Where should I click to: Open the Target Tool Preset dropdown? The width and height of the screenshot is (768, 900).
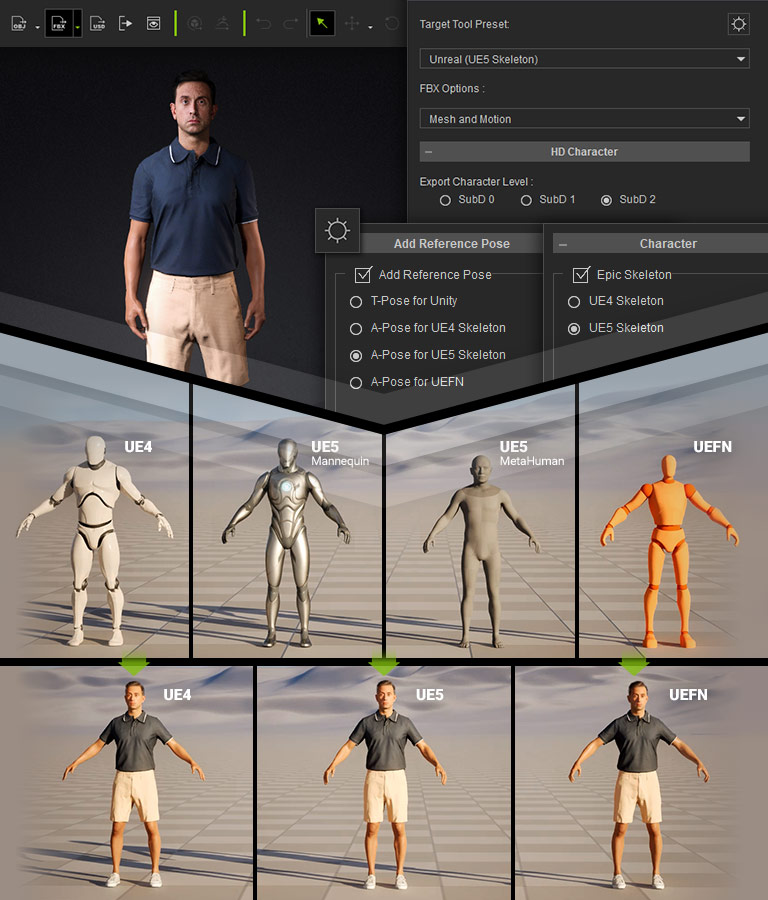click(x=584, y=60)
